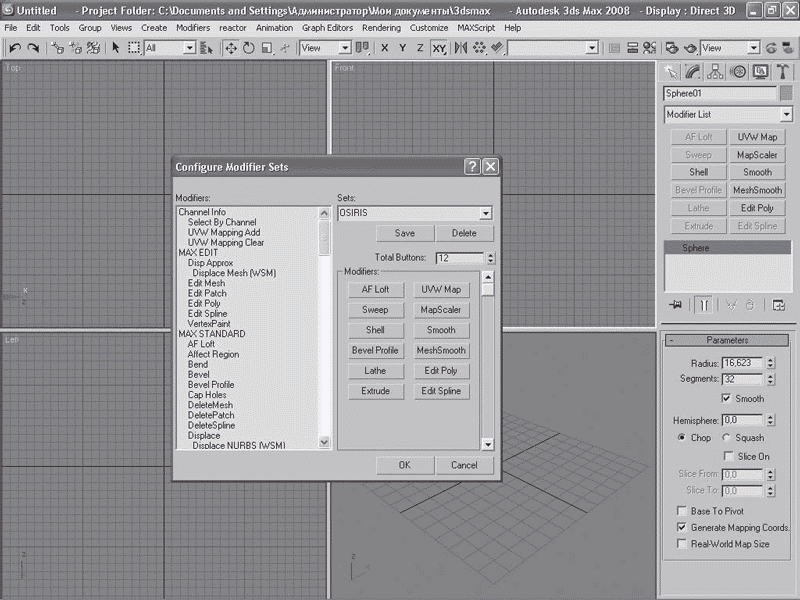Expand the Sets dropdown showing OSIRIS

(x=485, y=213)
